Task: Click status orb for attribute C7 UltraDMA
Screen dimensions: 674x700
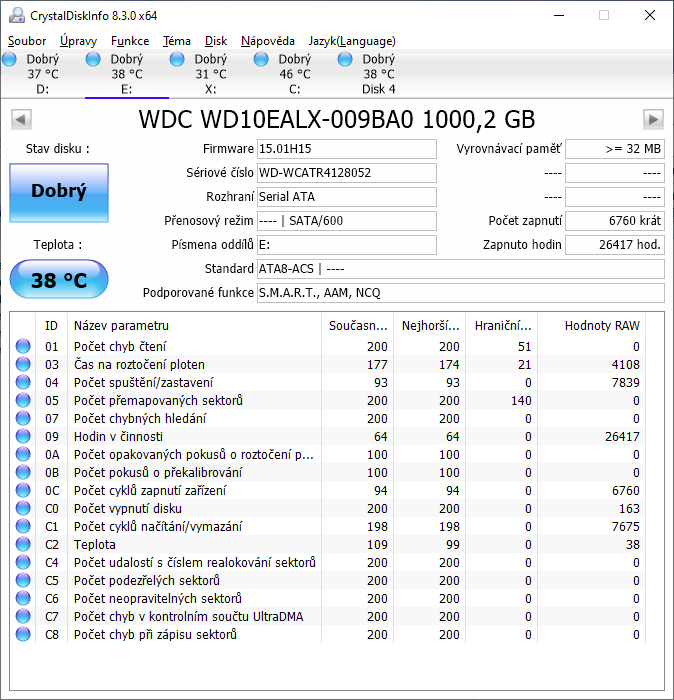Action: pyautogui.click(x=23, y=617)
